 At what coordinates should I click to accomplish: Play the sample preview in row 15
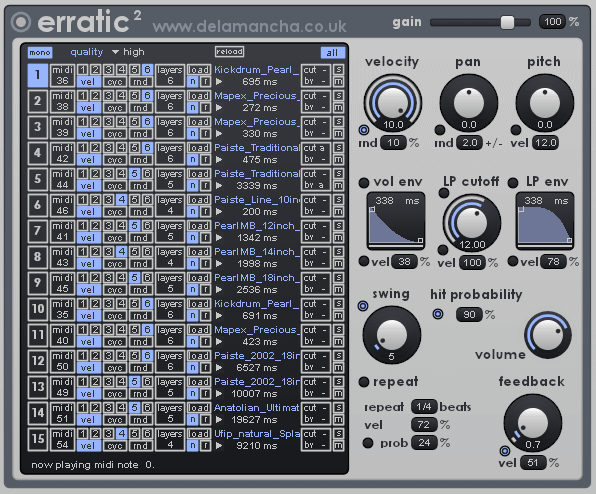coord(219,445)
